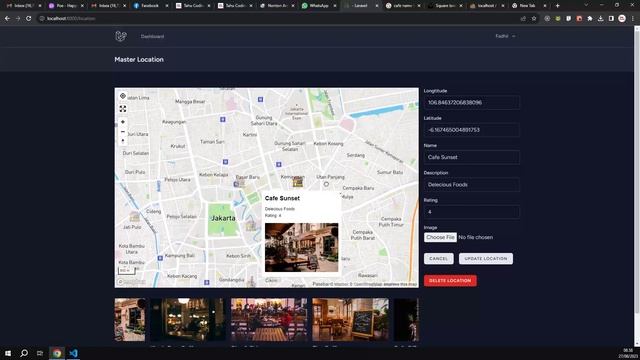The image size is (640, 360).
Task: Switch to the Nonton browser tab
Action: click(276, 6)
